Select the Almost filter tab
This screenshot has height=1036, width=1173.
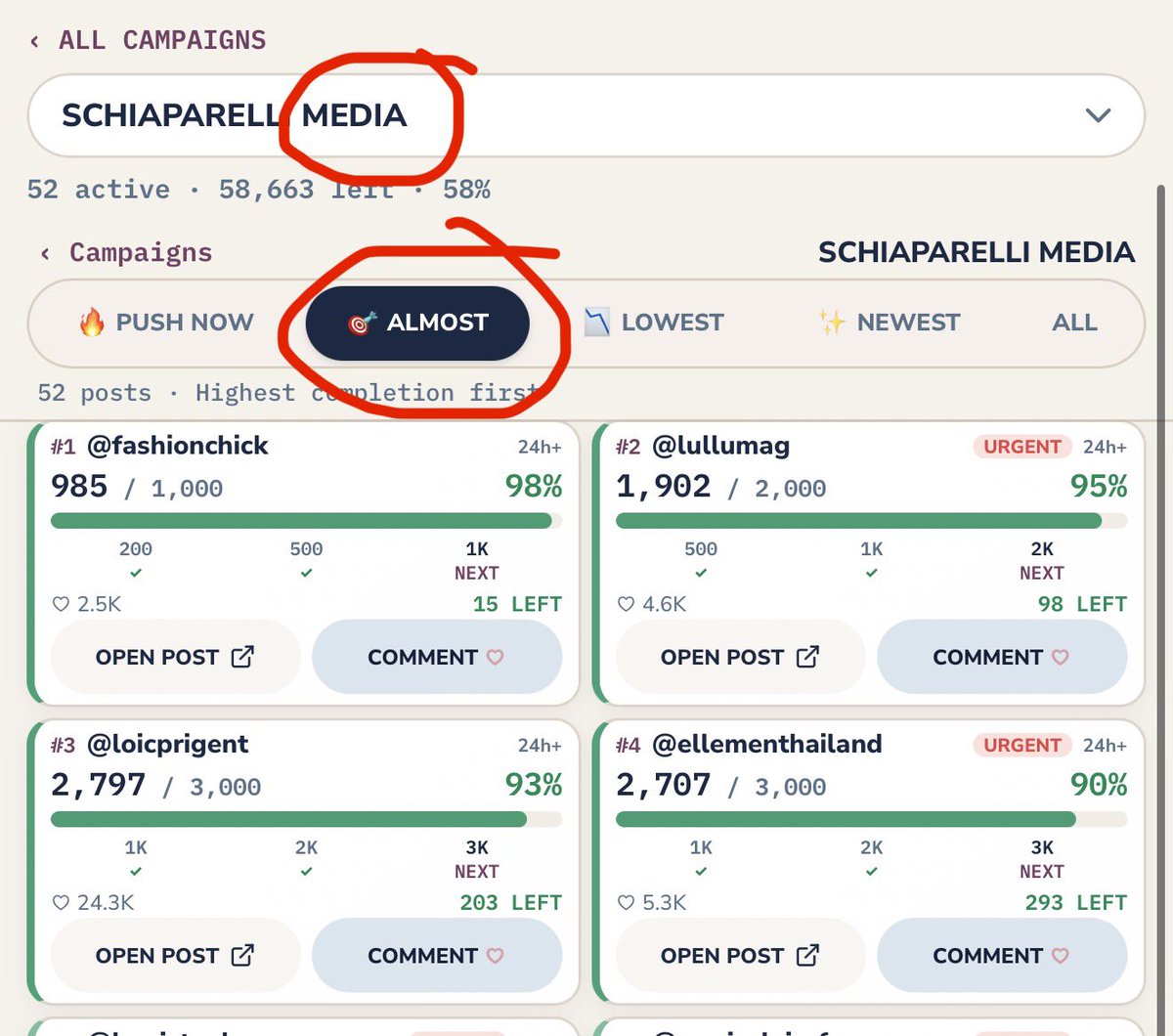click(417, 323)
